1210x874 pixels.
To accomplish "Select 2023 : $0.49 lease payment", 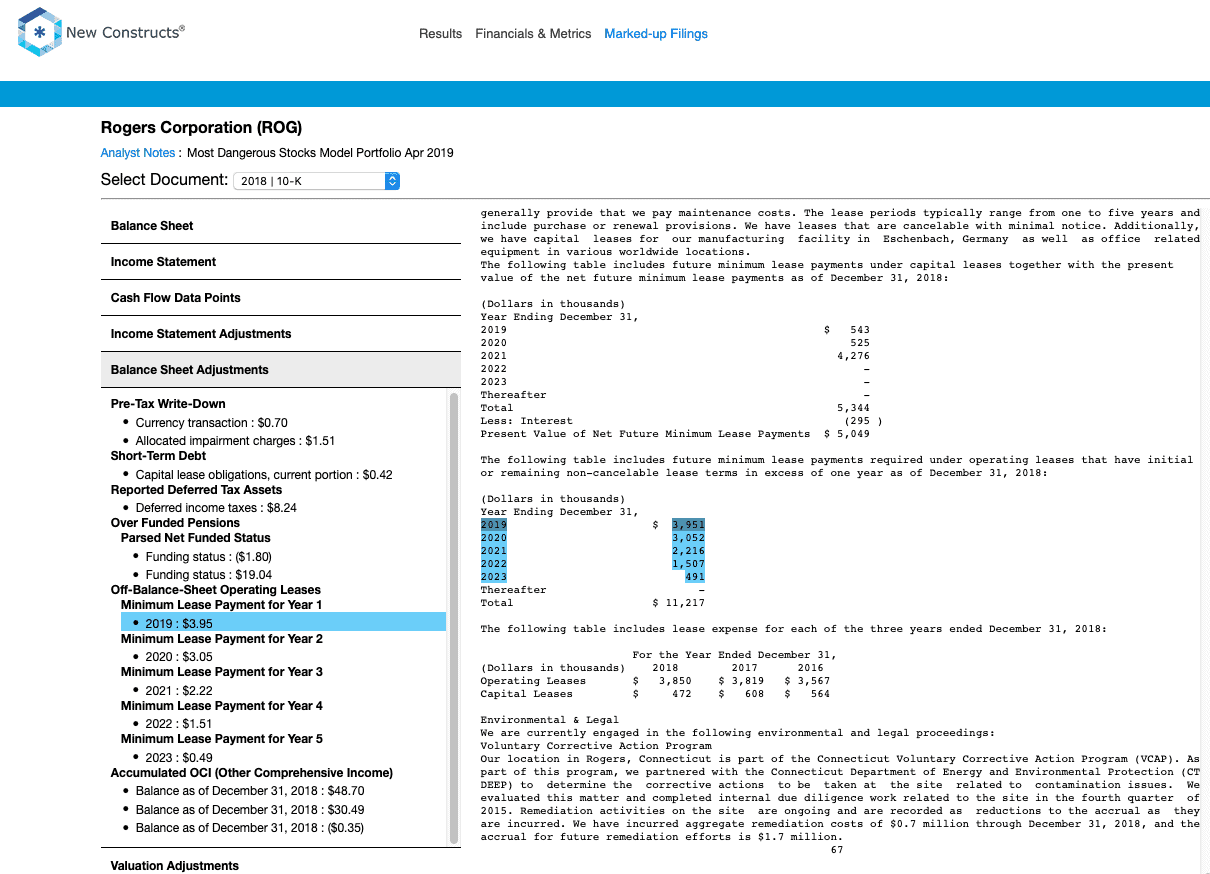I will [179, 757].
